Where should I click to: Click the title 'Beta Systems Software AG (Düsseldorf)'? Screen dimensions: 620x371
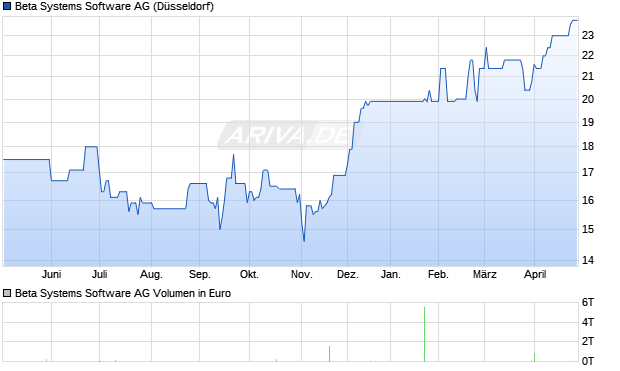coord(114,7)
